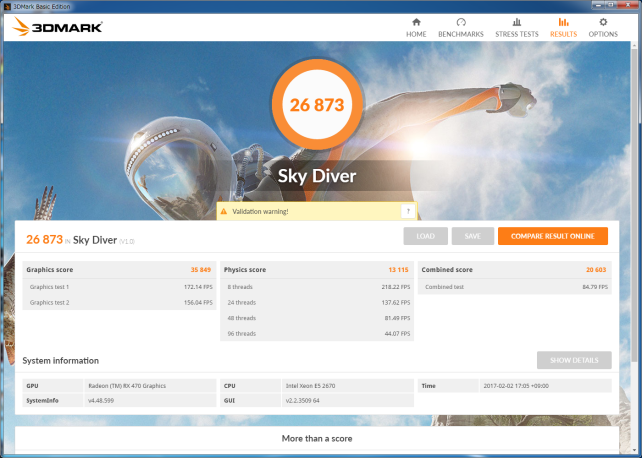Click the 24 threads row label
This screenshot has width=642, height=458.
coord(242,302)
